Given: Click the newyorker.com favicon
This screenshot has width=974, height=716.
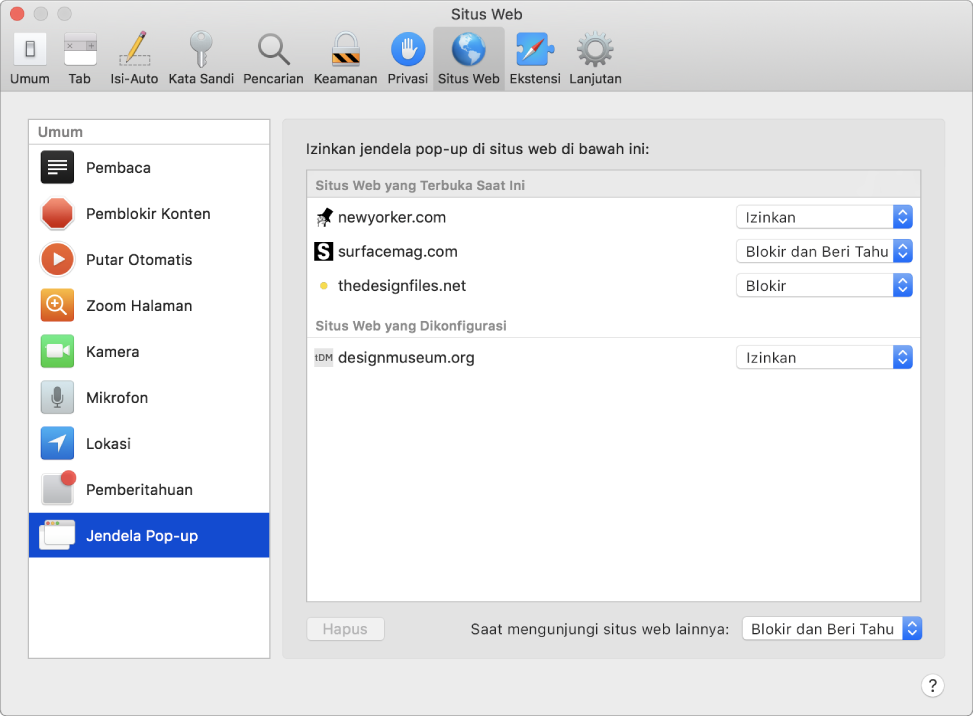Looking at the screenshot, I should click(324, 217).
